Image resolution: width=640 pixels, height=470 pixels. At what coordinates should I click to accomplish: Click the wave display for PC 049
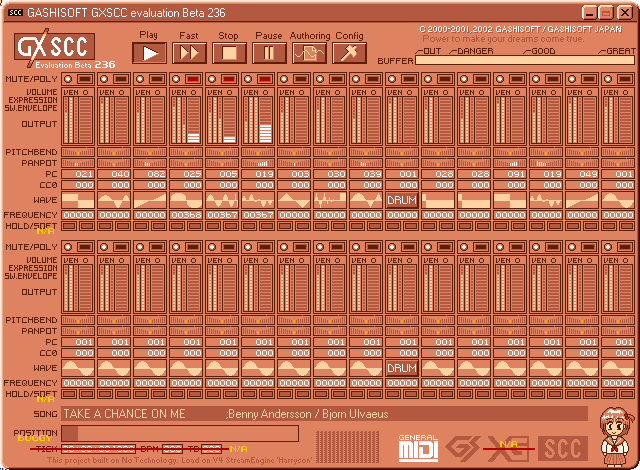tap(582, 200)
